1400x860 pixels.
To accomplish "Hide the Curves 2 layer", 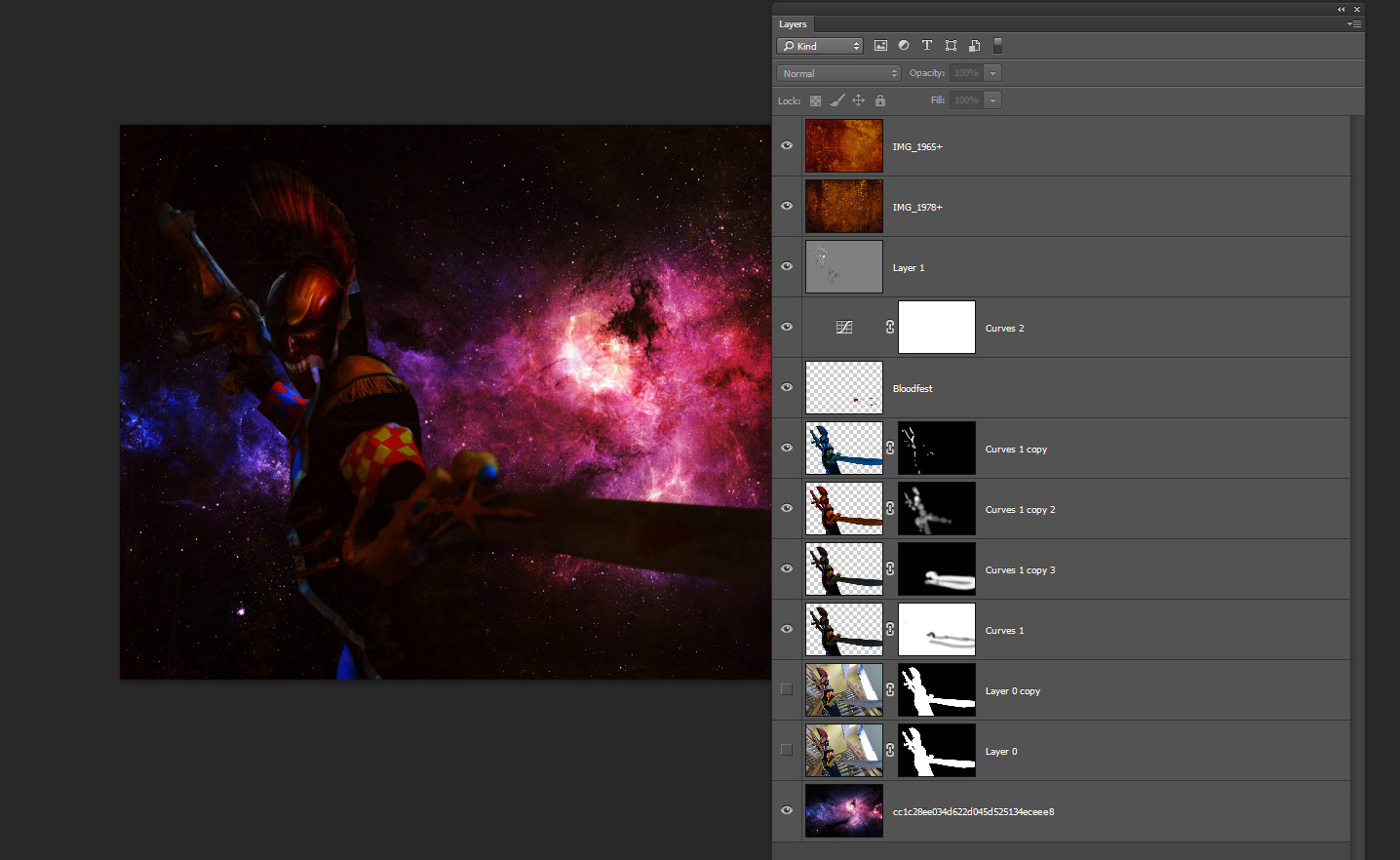I will click(787, 328).
